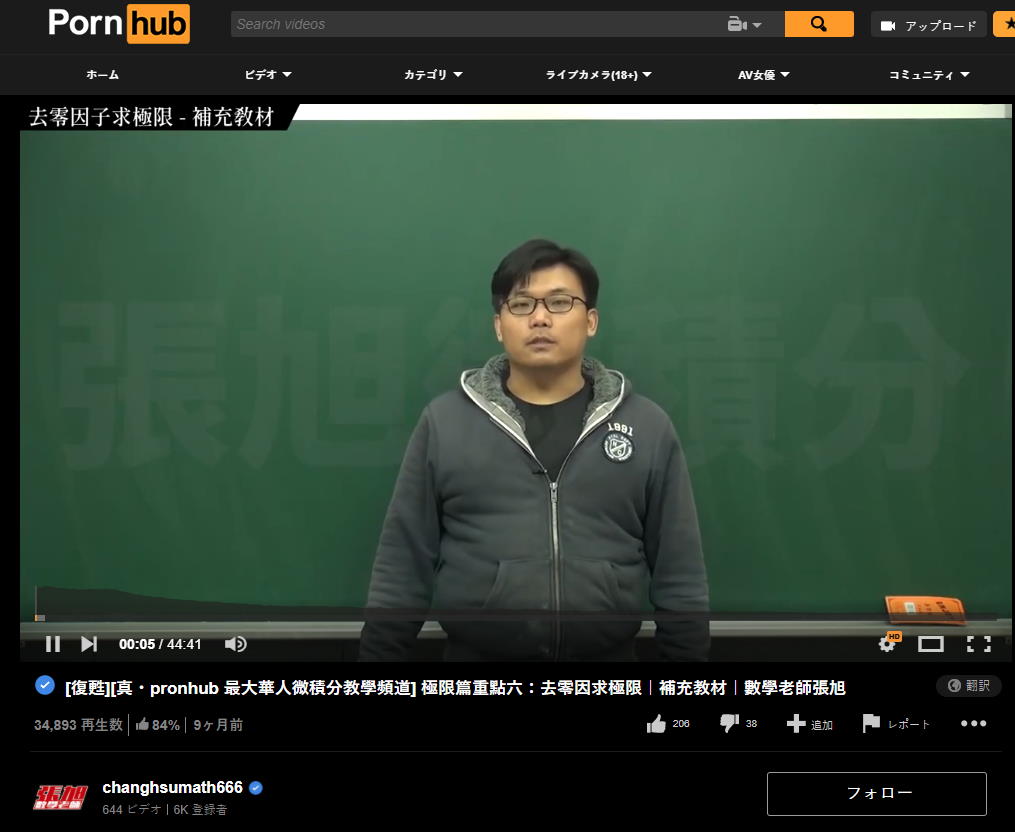Viewport: 1015px width, 832px height.
Task: Open the changhsumath666 channel link
Action: tap(172, 788)
